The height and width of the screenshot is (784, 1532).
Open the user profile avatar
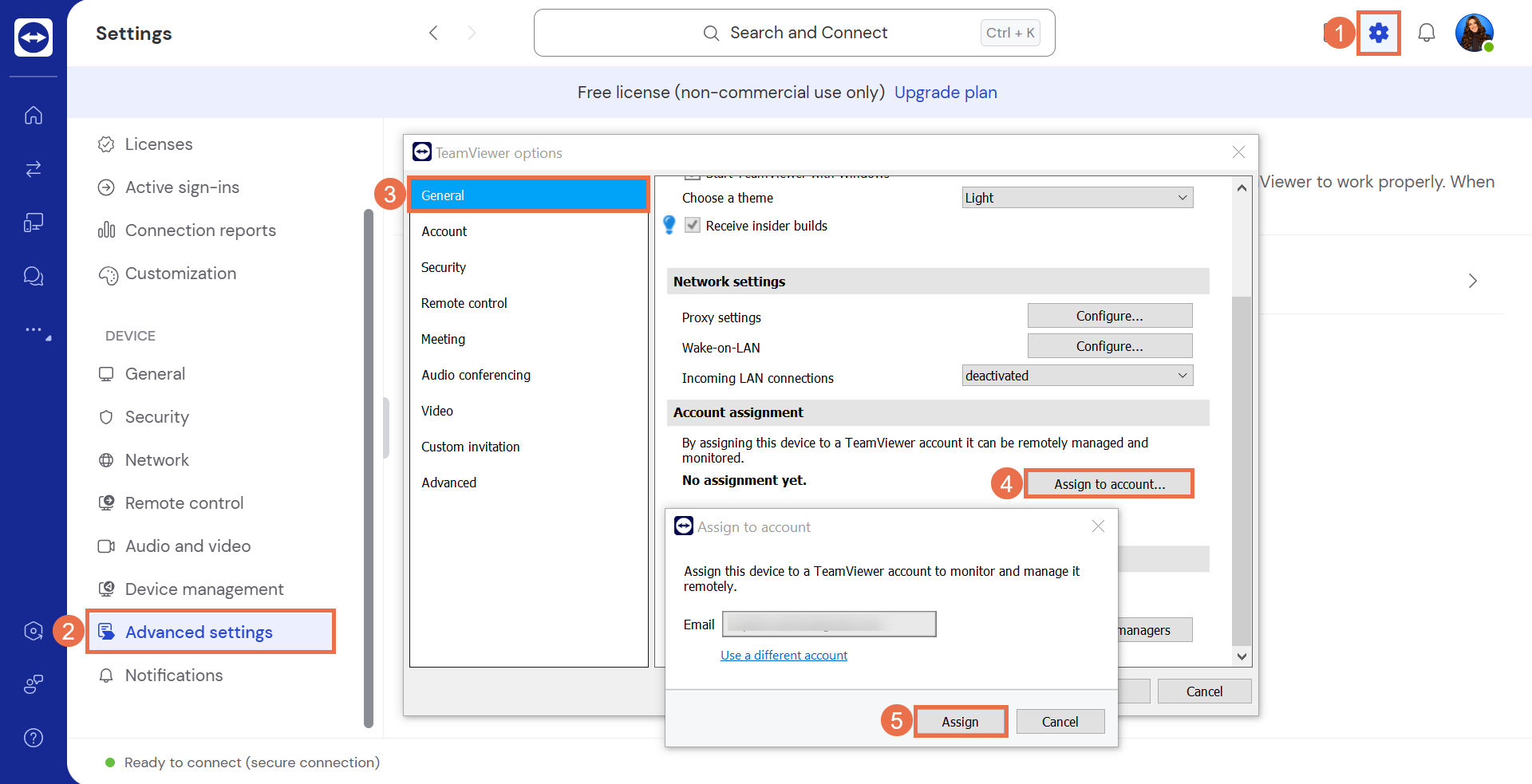click(1475, 33)
